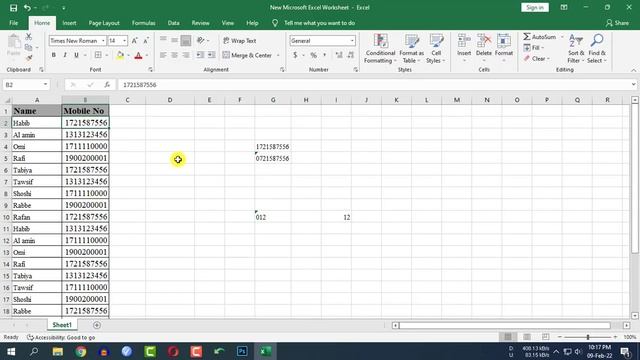The image size is (640, 360).
Task: Toggle Middle Align vertical alignment
Action: [x=174, y=40]
